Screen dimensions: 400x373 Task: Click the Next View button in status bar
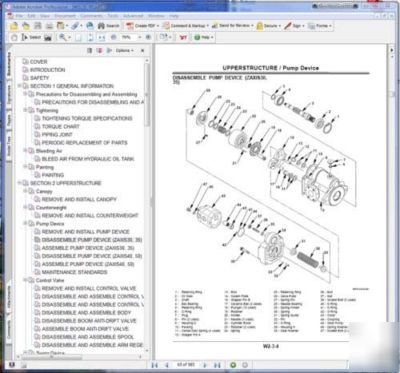click(x=245, y=365)
